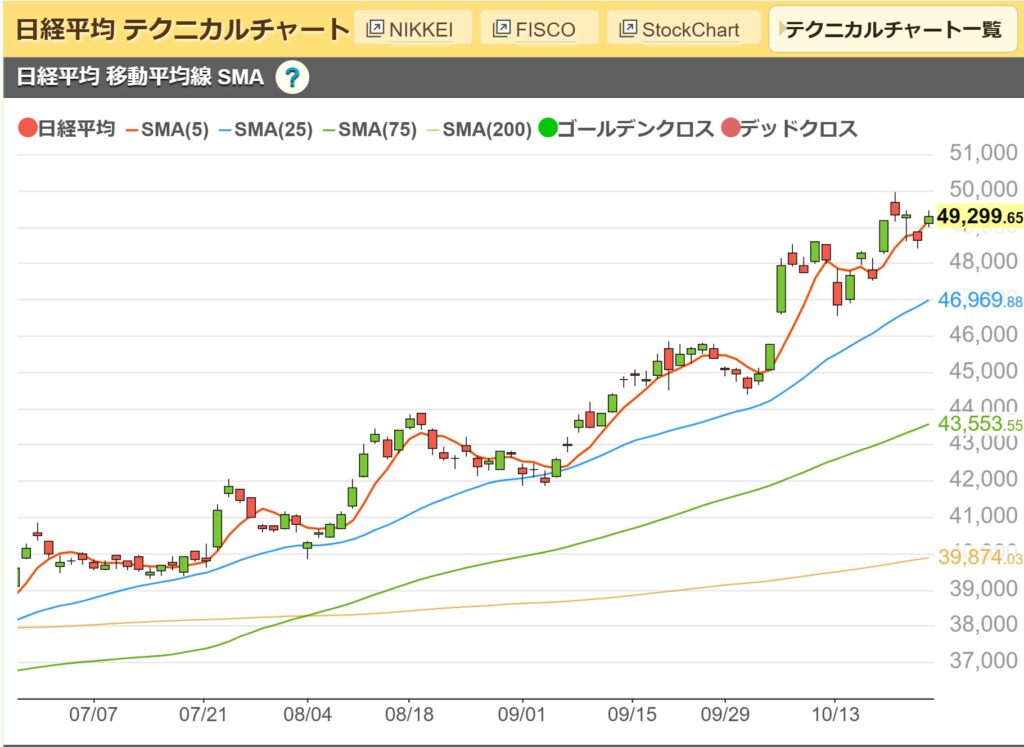Screen dimensions: 1024x747
Task: Open the question mark help icon
Action: click(x=291, y=78)
